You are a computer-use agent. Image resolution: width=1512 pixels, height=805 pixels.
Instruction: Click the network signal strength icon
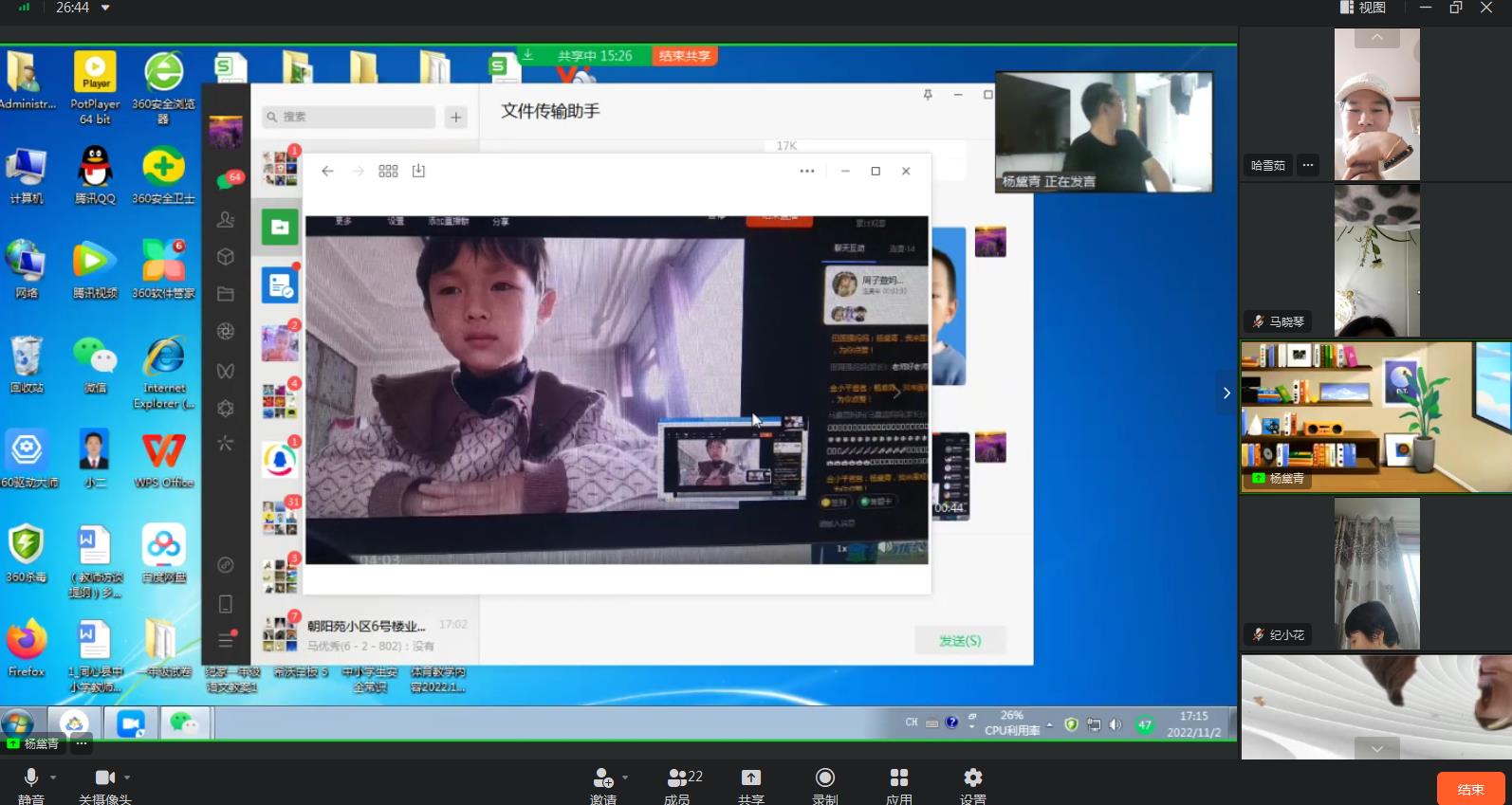pos(24,8)
